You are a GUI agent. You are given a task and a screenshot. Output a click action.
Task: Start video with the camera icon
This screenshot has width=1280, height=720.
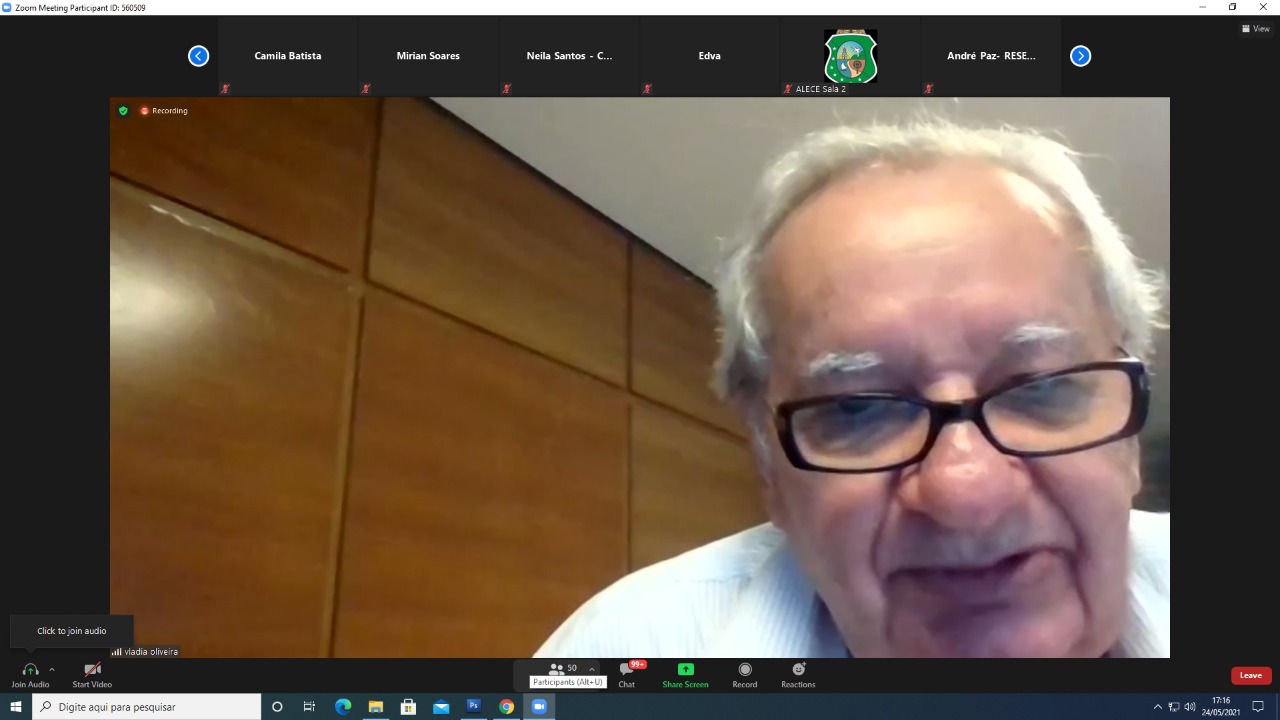tap(92, 670)
